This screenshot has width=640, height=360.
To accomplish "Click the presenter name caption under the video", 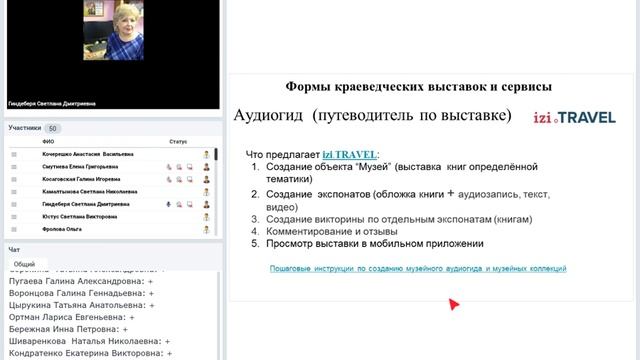I will click(52, 104).
